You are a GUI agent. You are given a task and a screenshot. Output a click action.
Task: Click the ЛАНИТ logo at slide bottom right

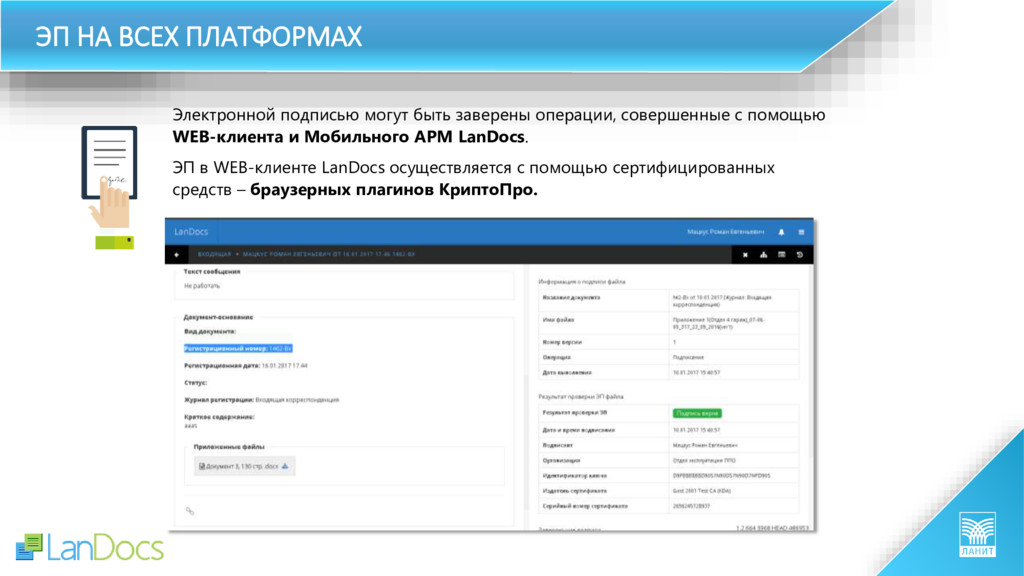pos(977,534)
